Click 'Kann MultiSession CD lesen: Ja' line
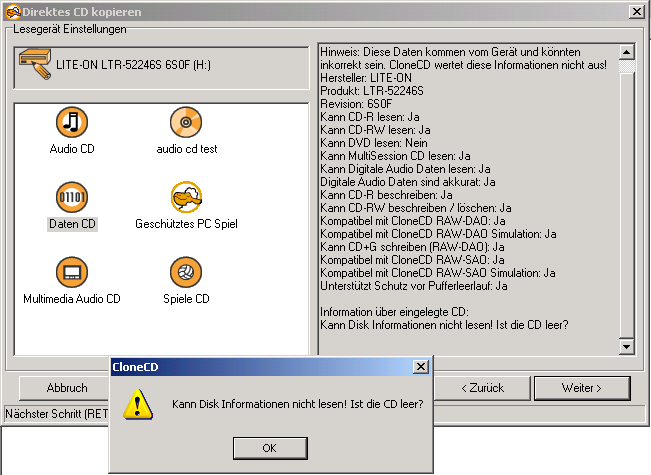The image size is (651, 475). click(395, 156)
